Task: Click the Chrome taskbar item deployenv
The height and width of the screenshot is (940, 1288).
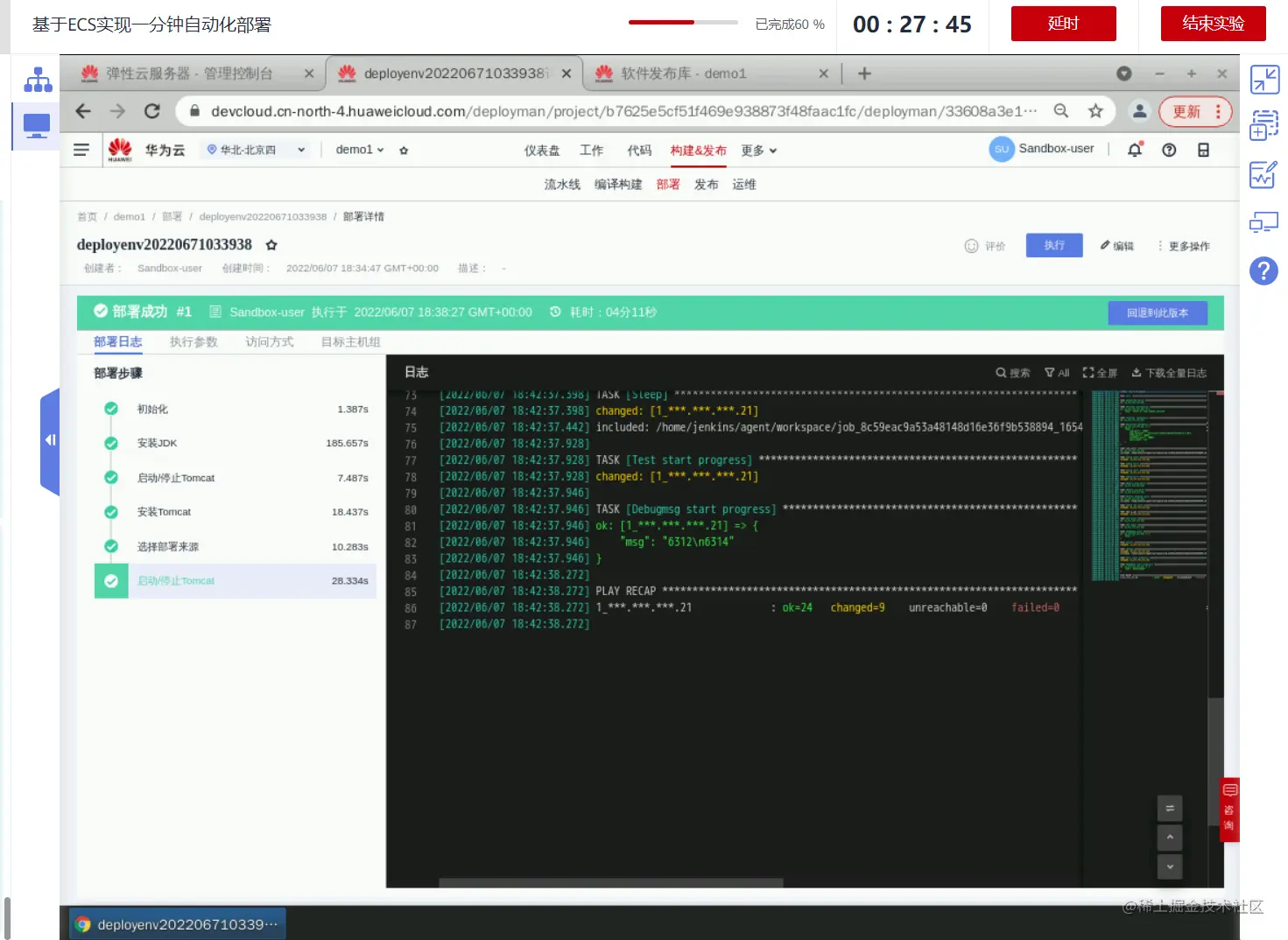Action: click(178, 924)
